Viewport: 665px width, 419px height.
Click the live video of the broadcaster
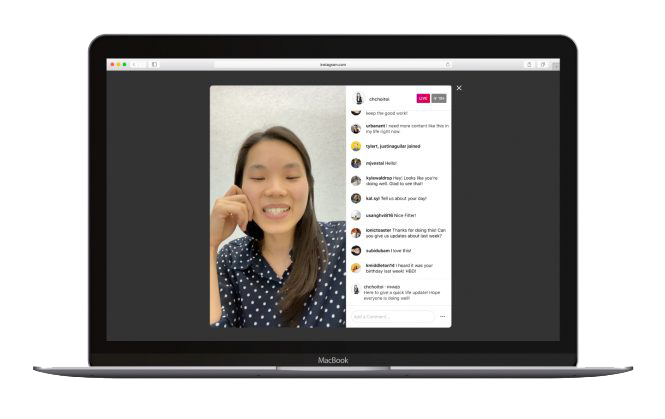277,206
